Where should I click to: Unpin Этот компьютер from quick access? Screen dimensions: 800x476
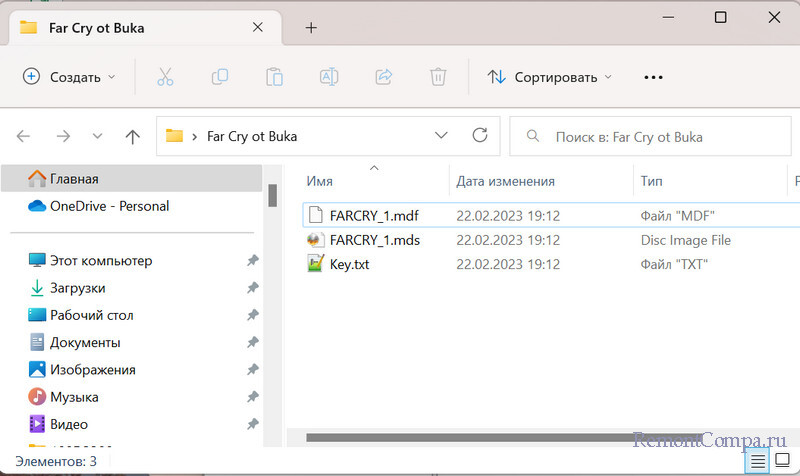coord(253,261)
